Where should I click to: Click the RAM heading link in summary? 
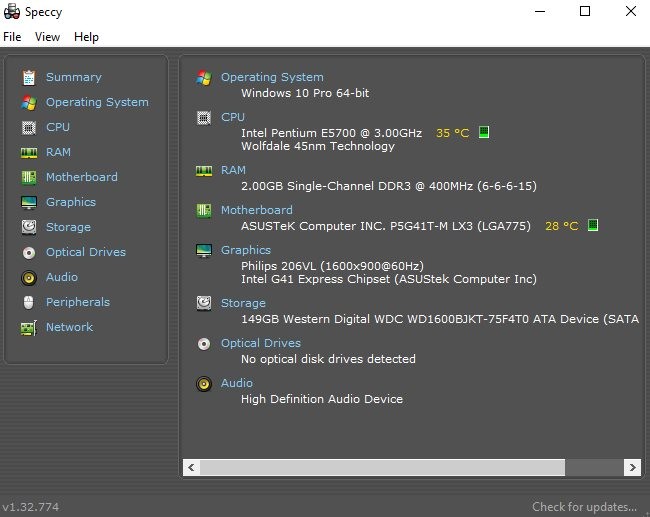[x=233, y=170]
